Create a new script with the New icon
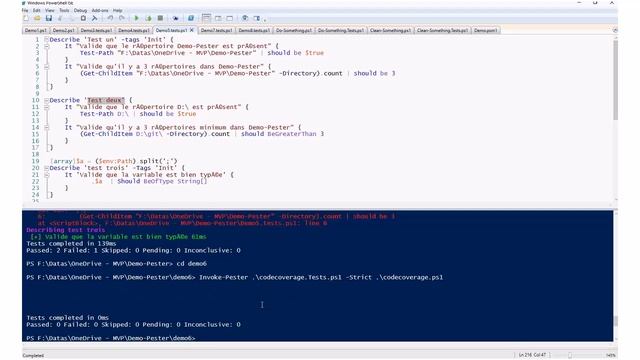This screenshot has width=640, height=360. (26, 18)
